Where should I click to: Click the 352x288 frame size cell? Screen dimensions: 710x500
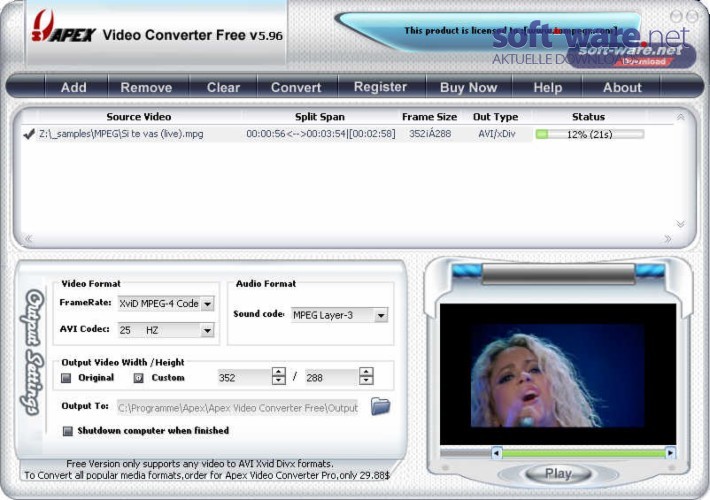tap(430, 134)
